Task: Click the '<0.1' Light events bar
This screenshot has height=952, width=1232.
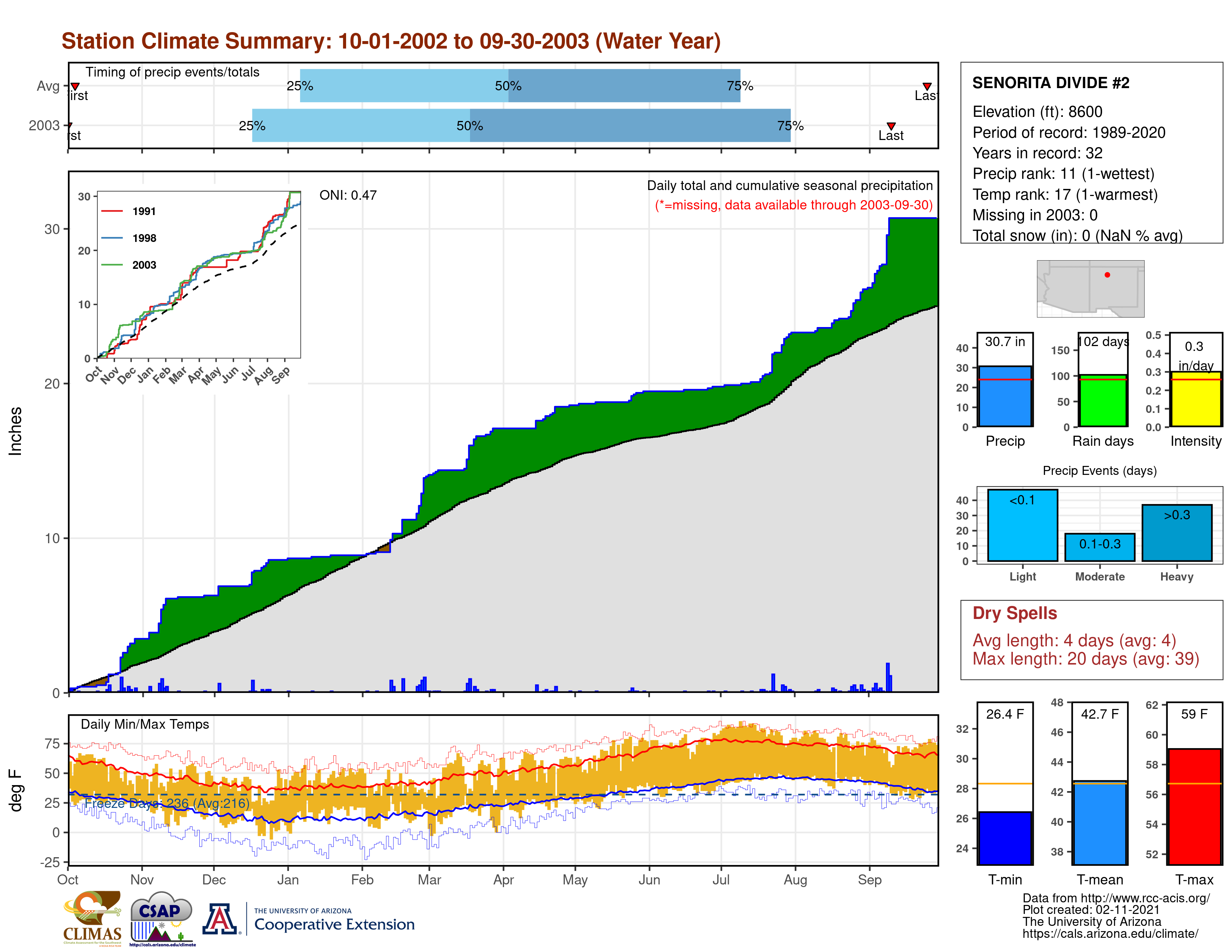Action: tap(1022, 525)
